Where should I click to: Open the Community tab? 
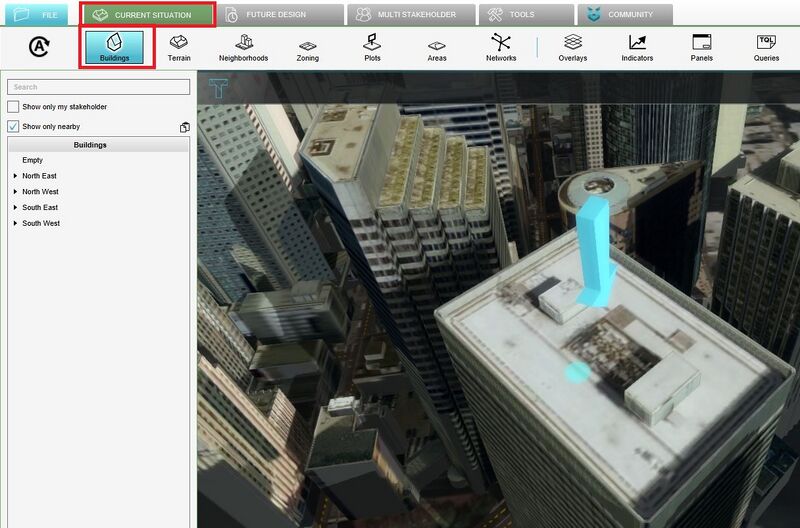625,15
